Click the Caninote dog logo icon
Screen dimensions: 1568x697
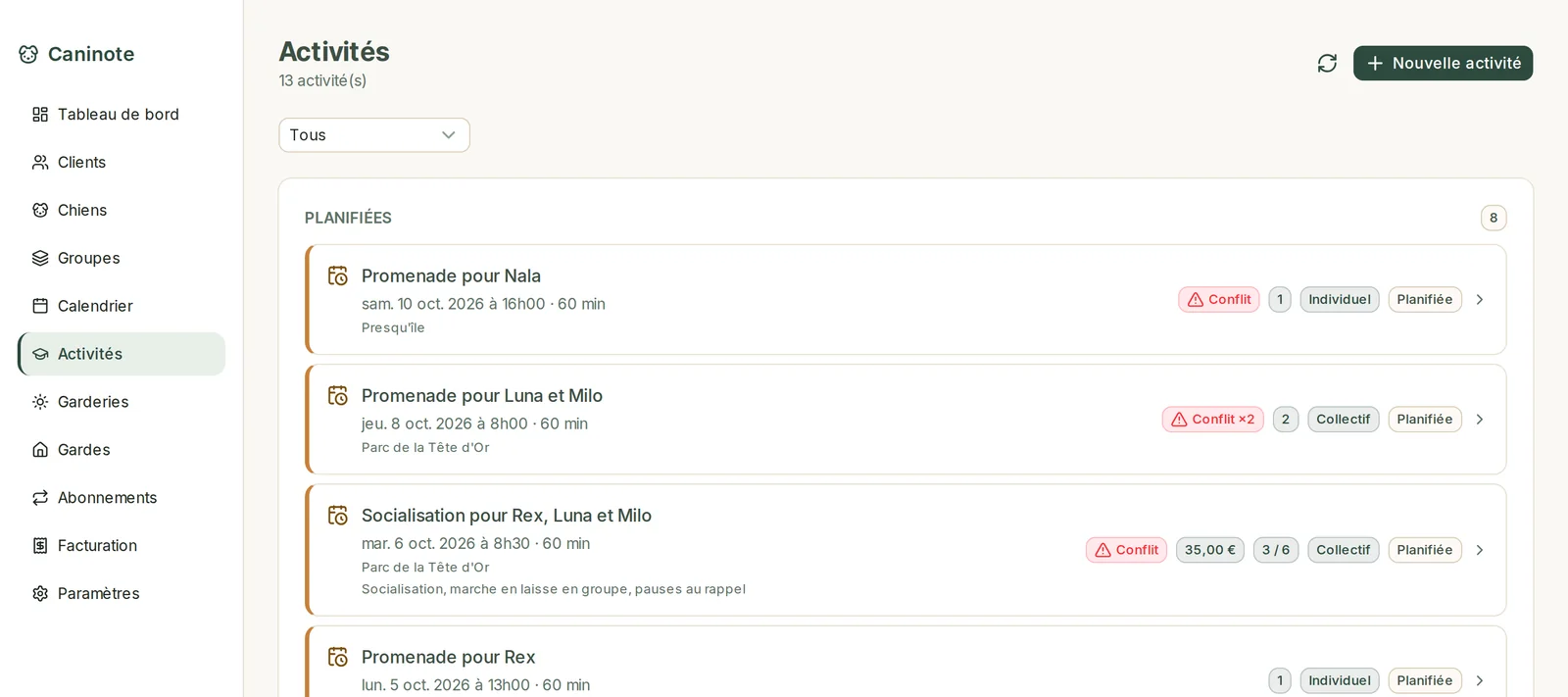(x=28, y=54)
